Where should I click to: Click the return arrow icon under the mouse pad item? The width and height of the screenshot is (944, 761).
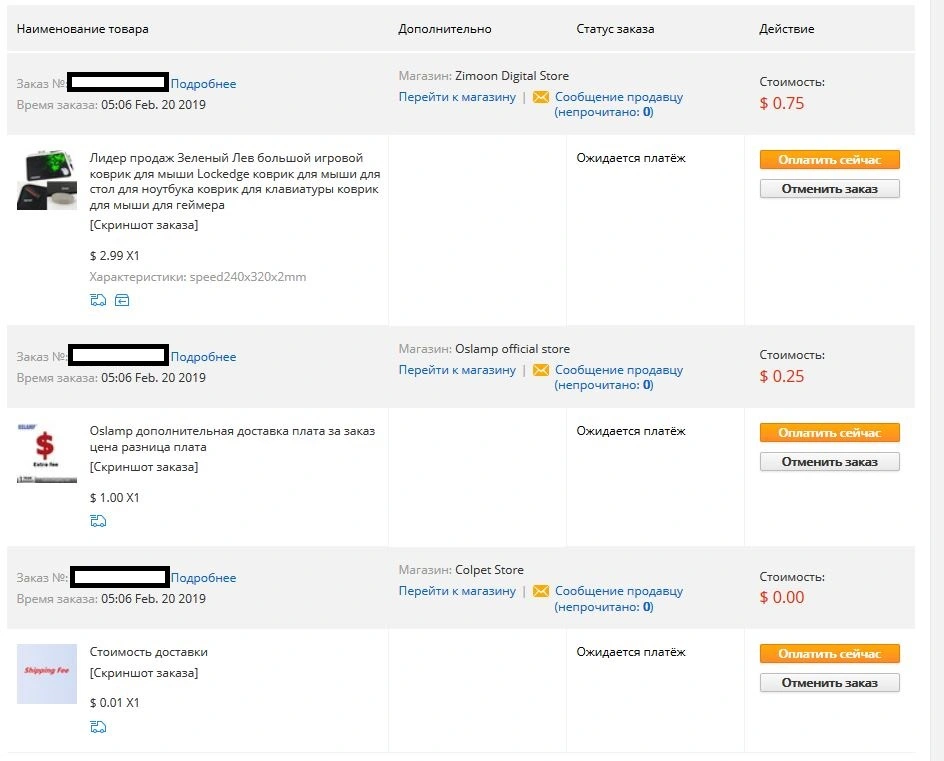coord(122,300)
